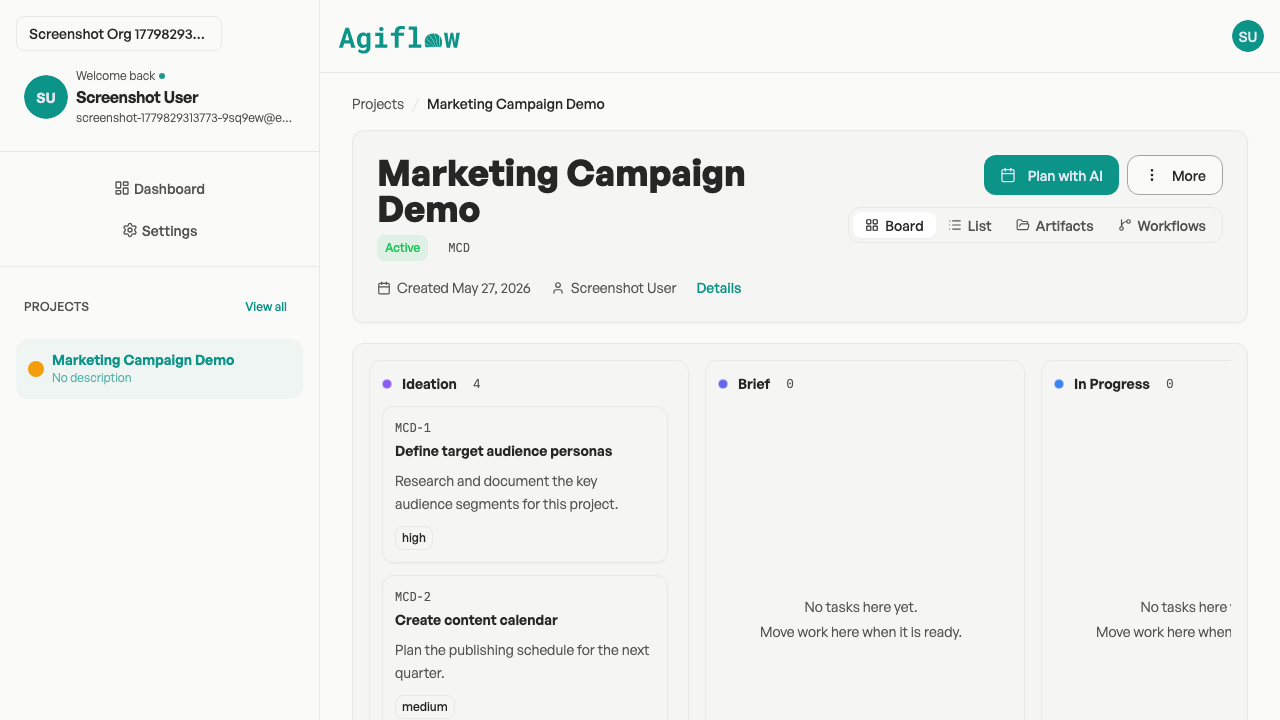Viewport: 1280px width, 720px height.
Task: Switch to the Board view tab
Action: 894,225
